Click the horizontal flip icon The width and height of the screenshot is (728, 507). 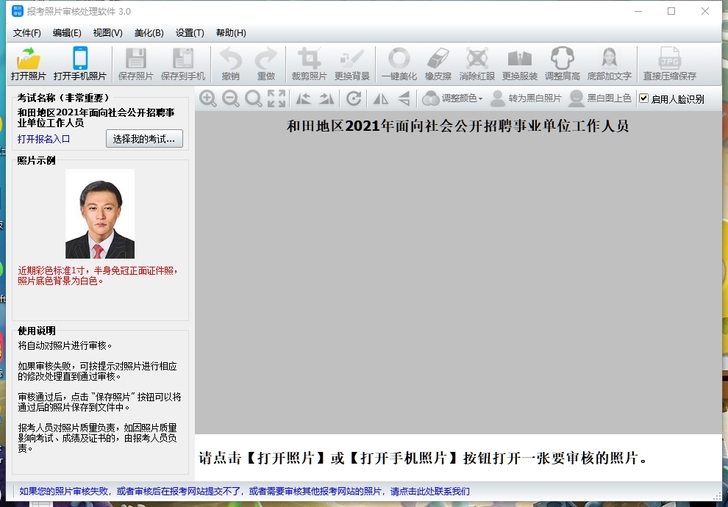[381, 98]
